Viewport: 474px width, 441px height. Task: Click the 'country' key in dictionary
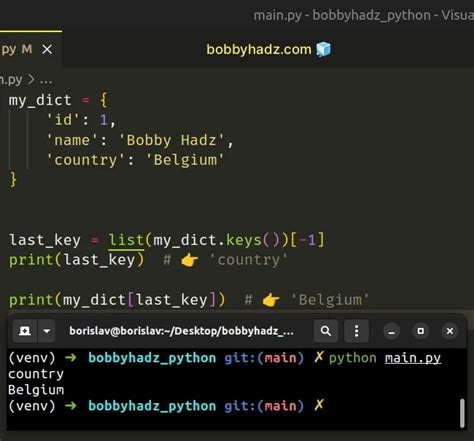[86, 160]
